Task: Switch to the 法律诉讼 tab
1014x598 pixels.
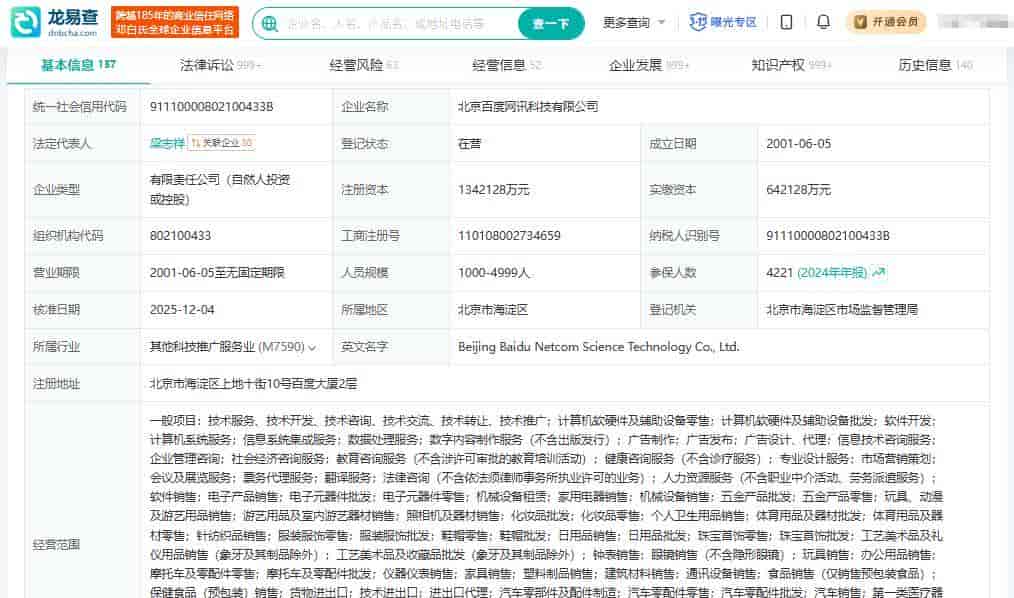Action: click(220, 65)
